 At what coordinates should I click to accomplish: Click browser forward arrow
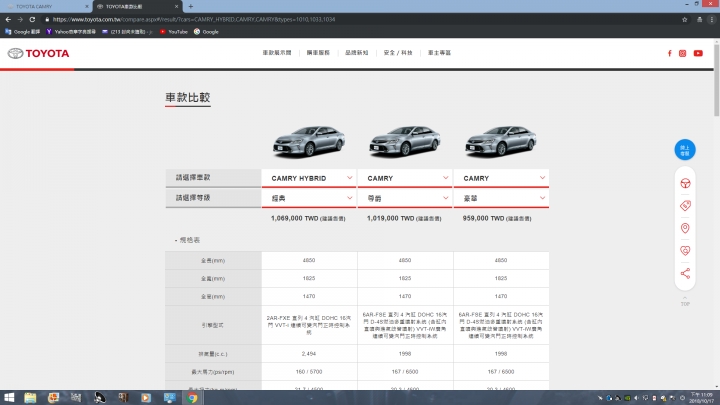tap(20, 19)
